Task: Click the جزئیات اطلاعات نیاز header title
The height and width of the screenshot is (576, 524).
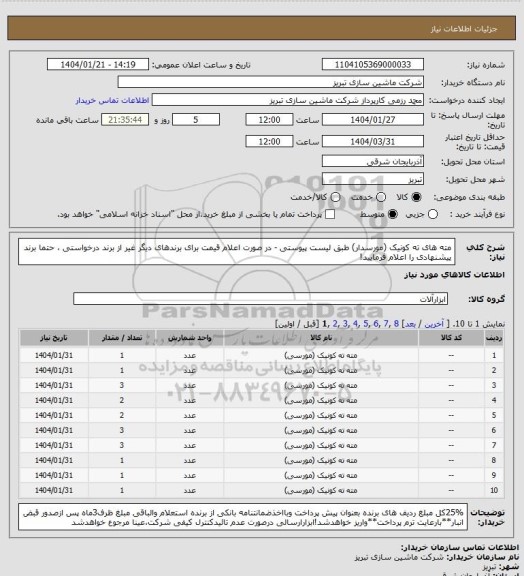Action: point(464,29)
